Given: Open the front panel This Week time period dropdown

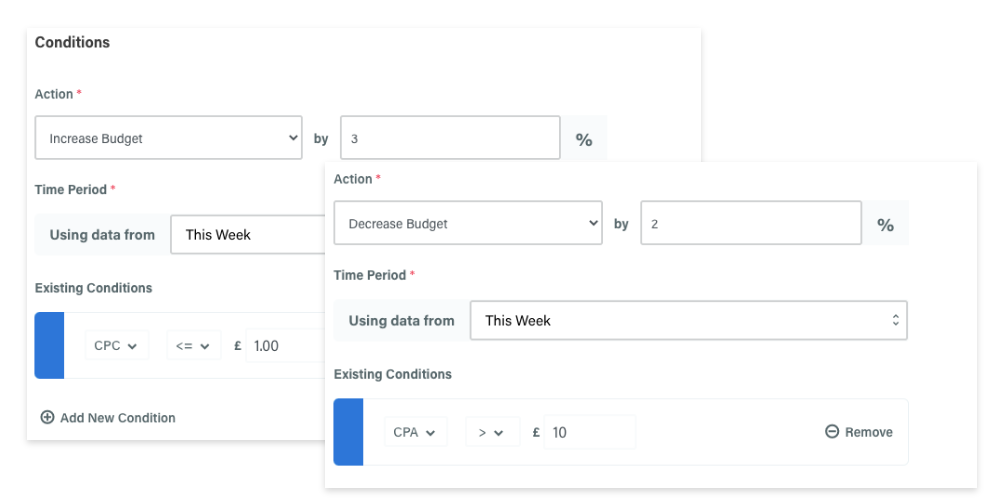Looking at the screenshot, I should (x=689, y=320).
